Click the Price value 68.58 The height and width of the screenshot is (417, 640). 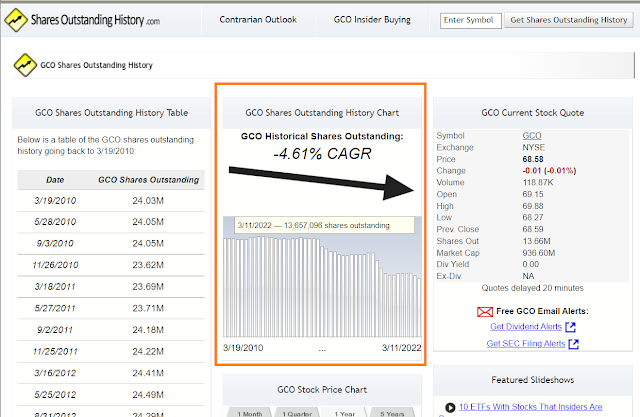pyautogui.click(x=533, y=159)
